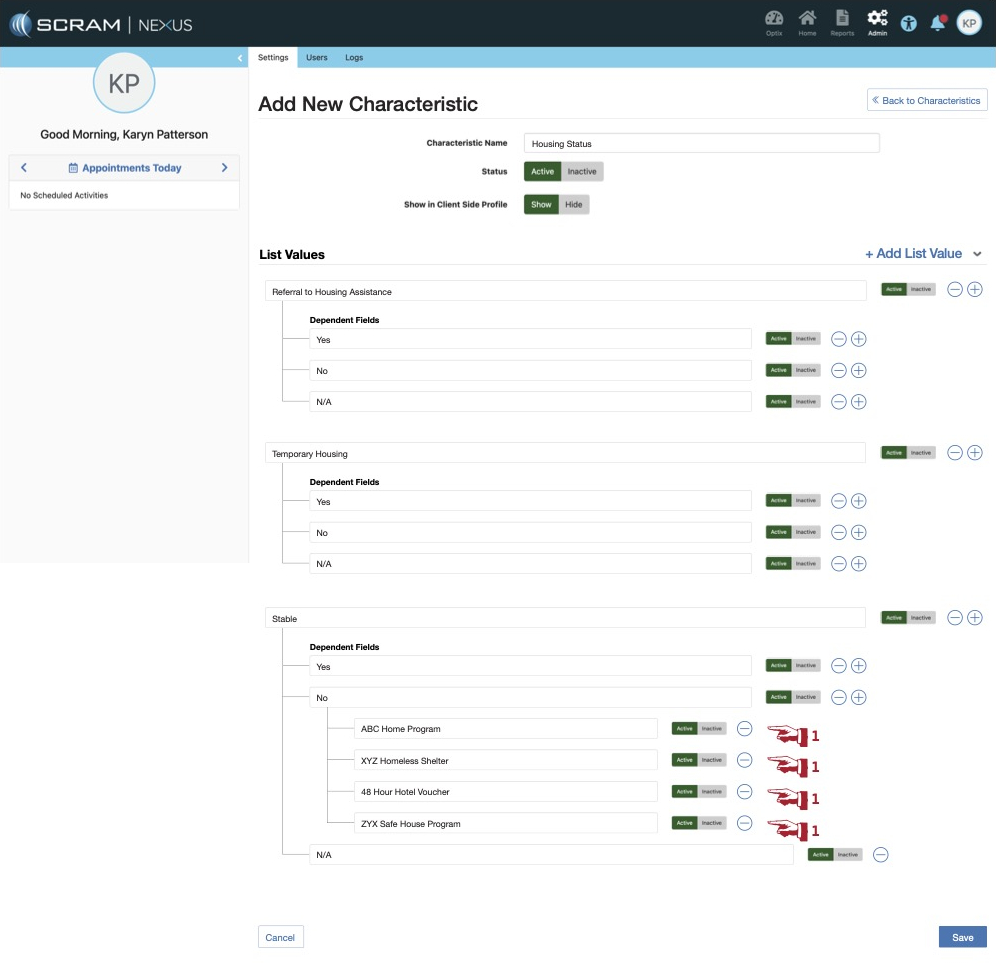Click the Save button
This screenshot has width=996, height=965.
(962, 937)
